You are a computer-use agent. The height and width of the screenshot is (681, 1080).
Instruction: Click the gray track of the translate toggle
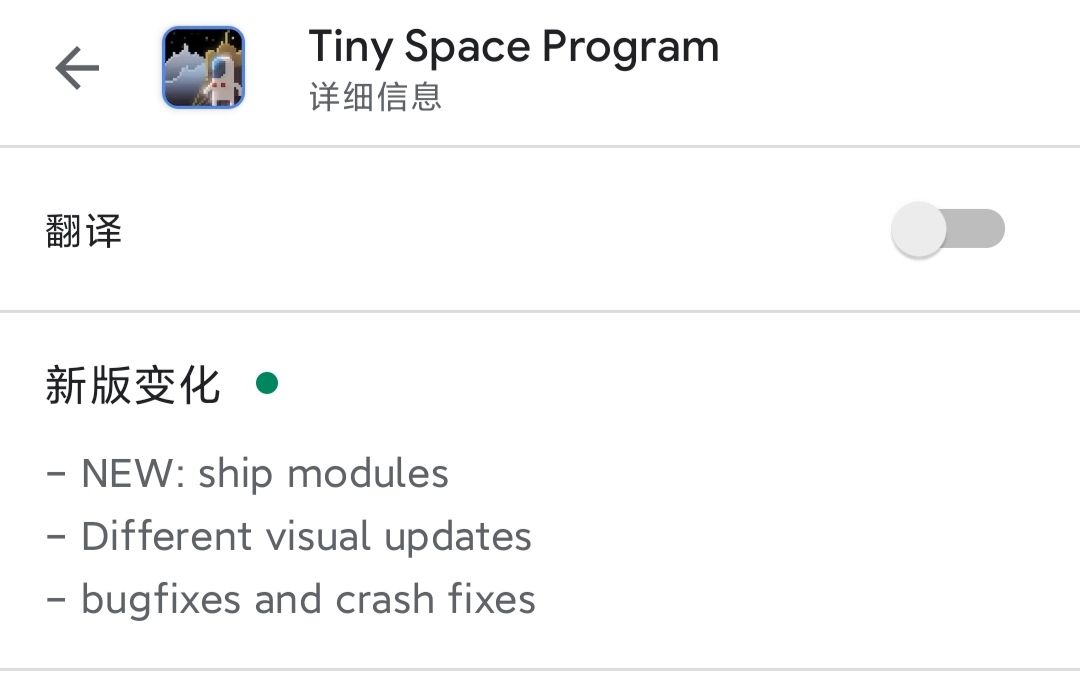click(x=978, y=230)
